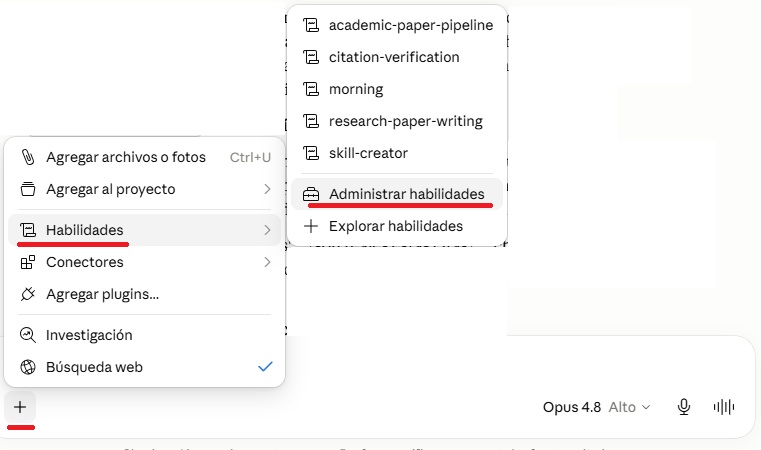
Task: Select Investigación menu entry
Action: tap(145, 335)
